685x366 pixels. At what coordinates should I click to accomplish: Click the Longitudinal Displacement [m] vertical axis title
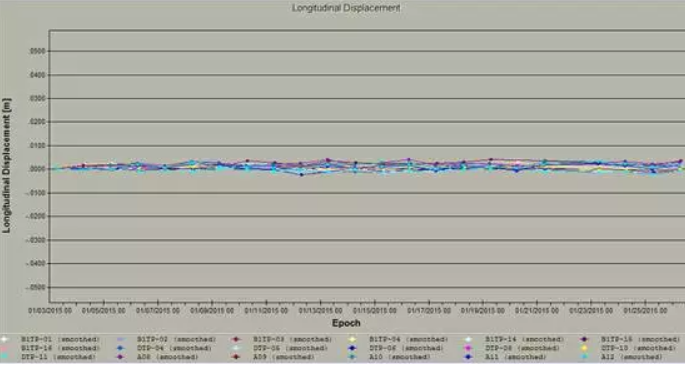[6, 166]
